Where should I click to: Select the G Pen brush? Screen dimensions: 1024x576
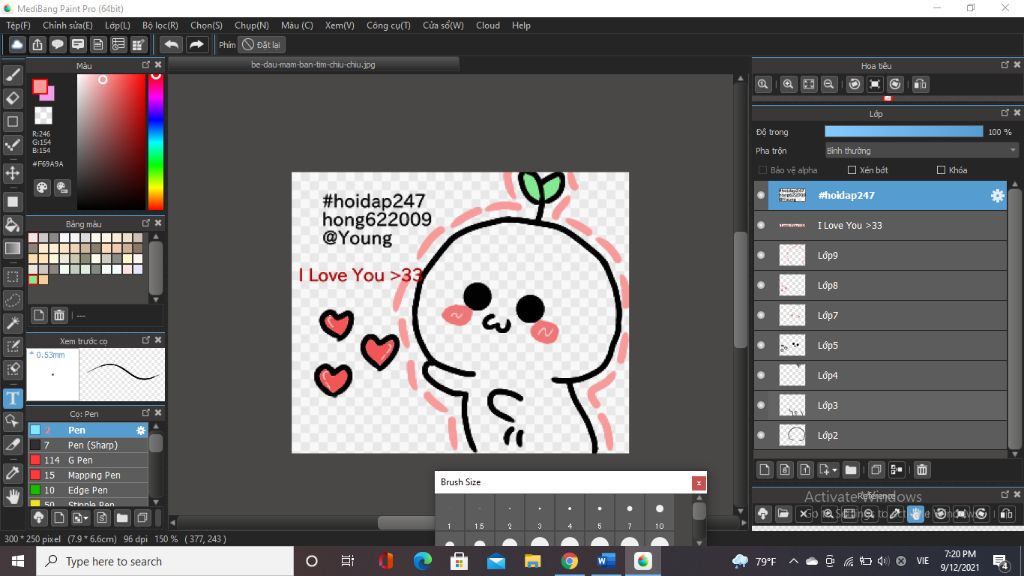tap(88, 460)
